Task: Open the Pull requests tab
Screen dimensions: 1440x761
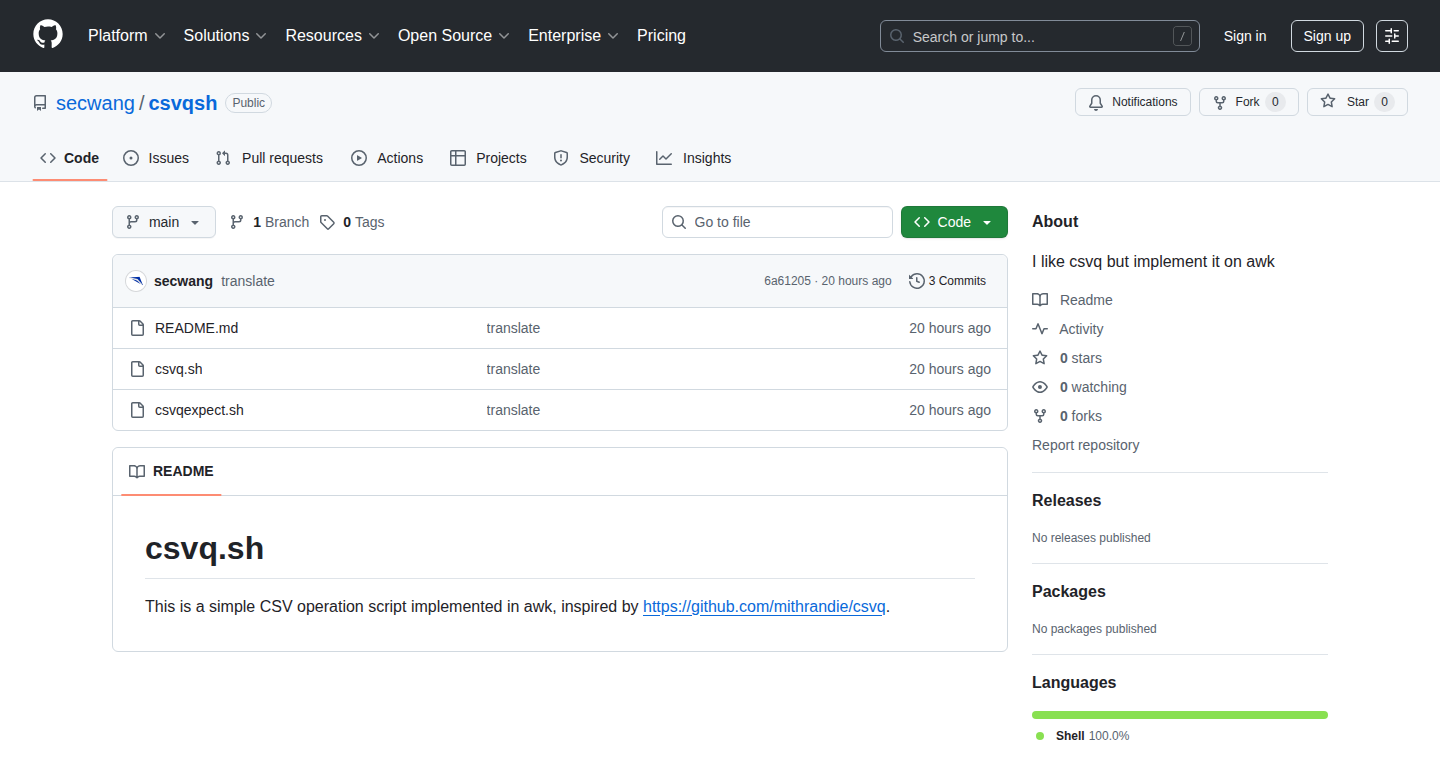Action: click(x=269, y=158)
